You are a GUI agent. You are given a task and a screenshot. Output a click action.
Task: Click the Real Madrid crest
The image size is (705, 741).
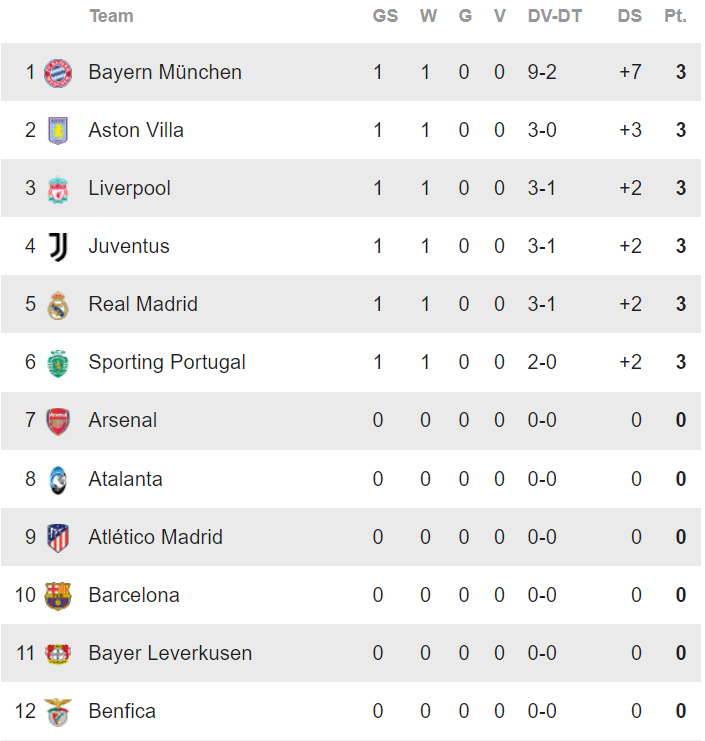pyautogui.click(x=58, y=305)
